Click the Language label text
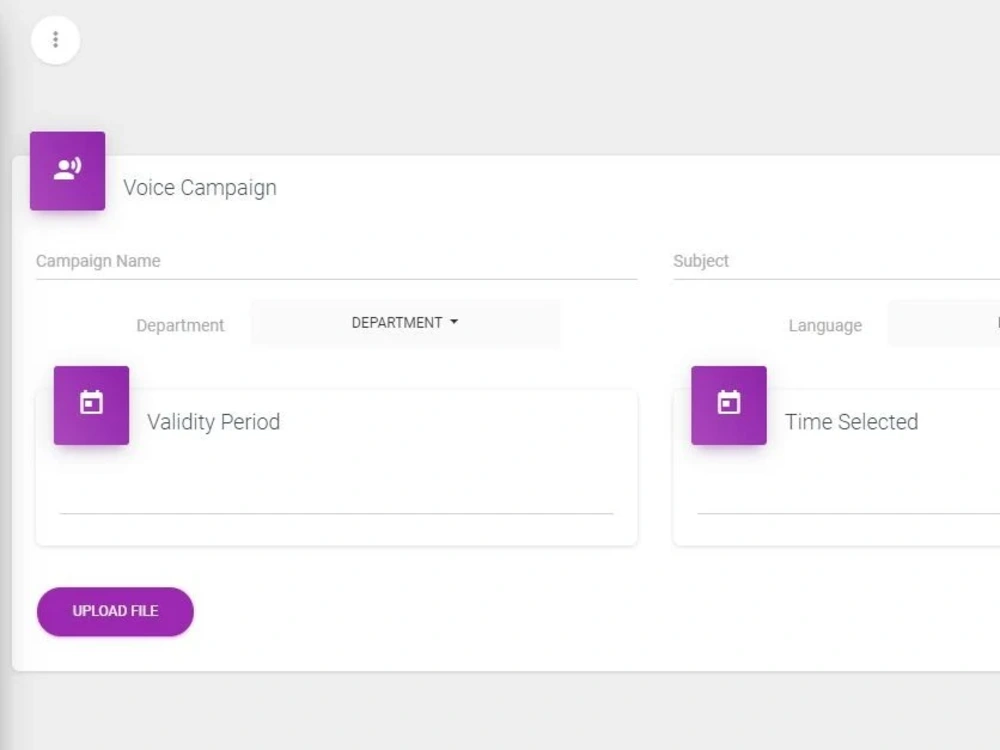Image resolution: width=1000 pixels, height=750 pixels. coord(825,325)
